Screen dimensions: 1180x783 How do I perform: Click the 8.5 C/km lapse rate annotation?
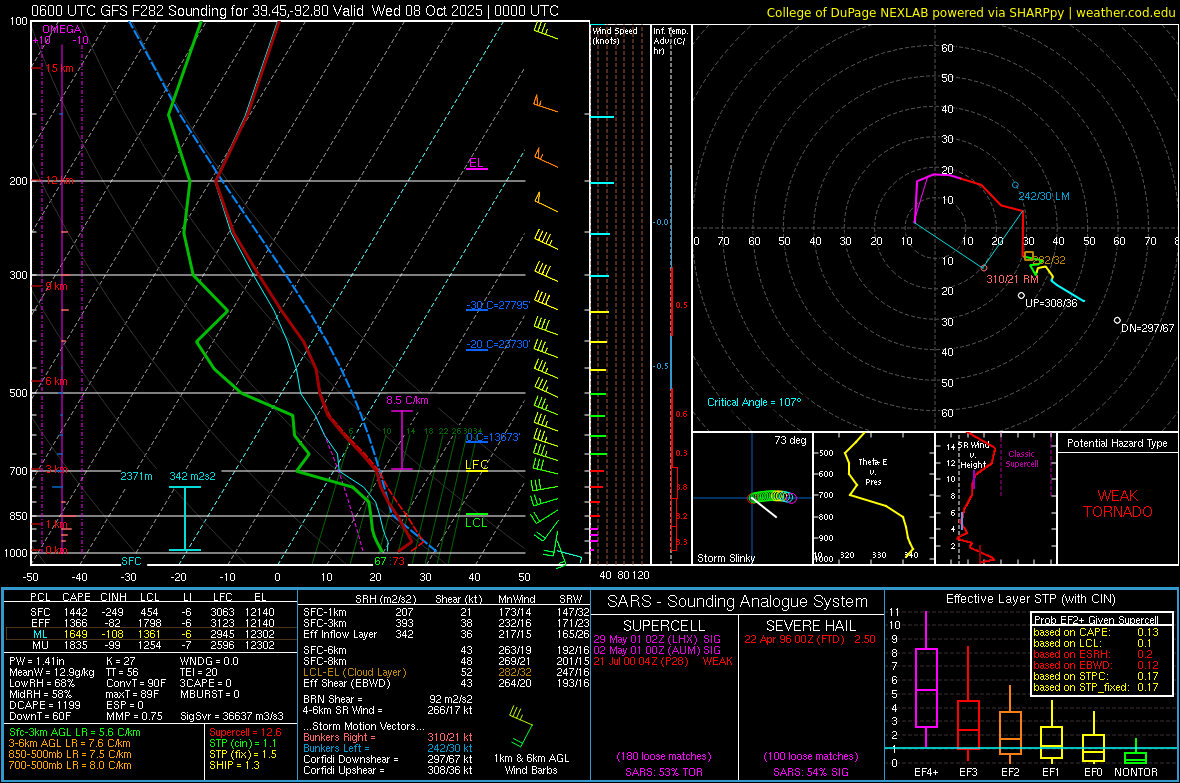[407, 401]
